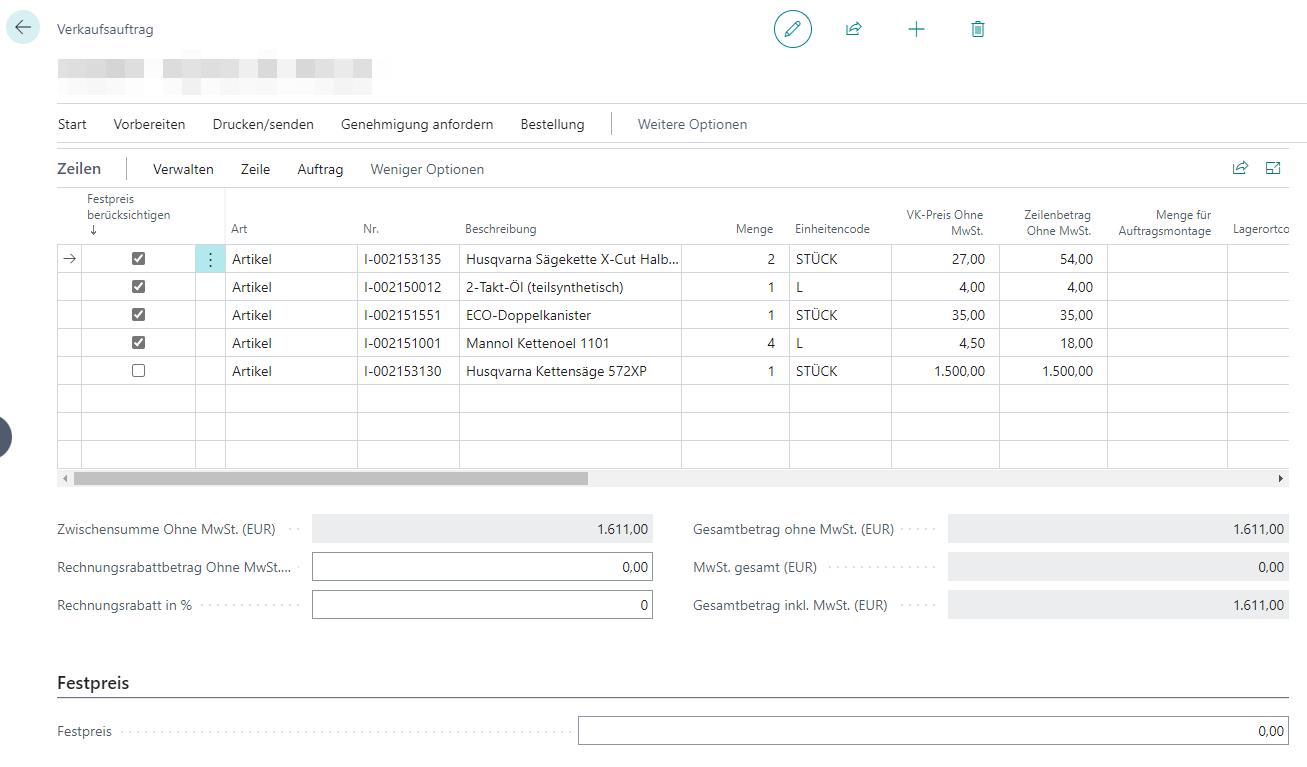
Task: Uncheck Festpreis for Husqvarna Sägekette row
Action: click(139, 259)
